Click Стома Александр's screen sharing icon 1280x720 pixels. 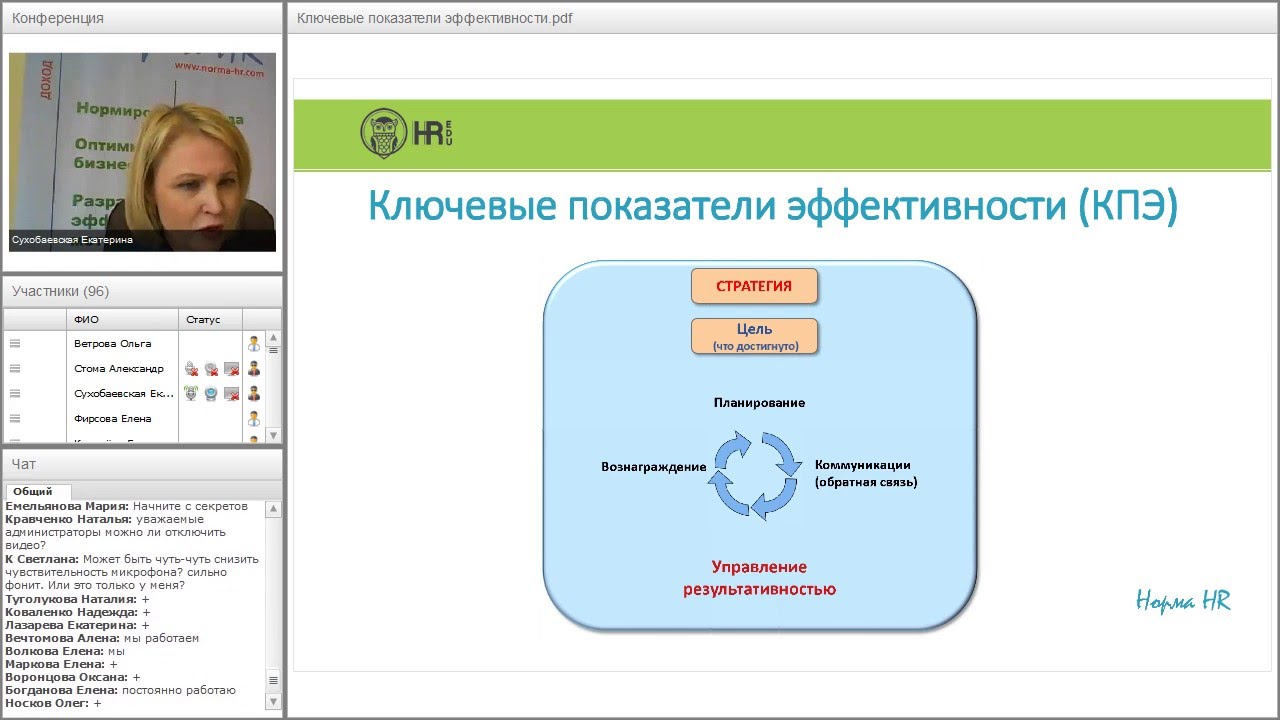(x=231, y=369)
